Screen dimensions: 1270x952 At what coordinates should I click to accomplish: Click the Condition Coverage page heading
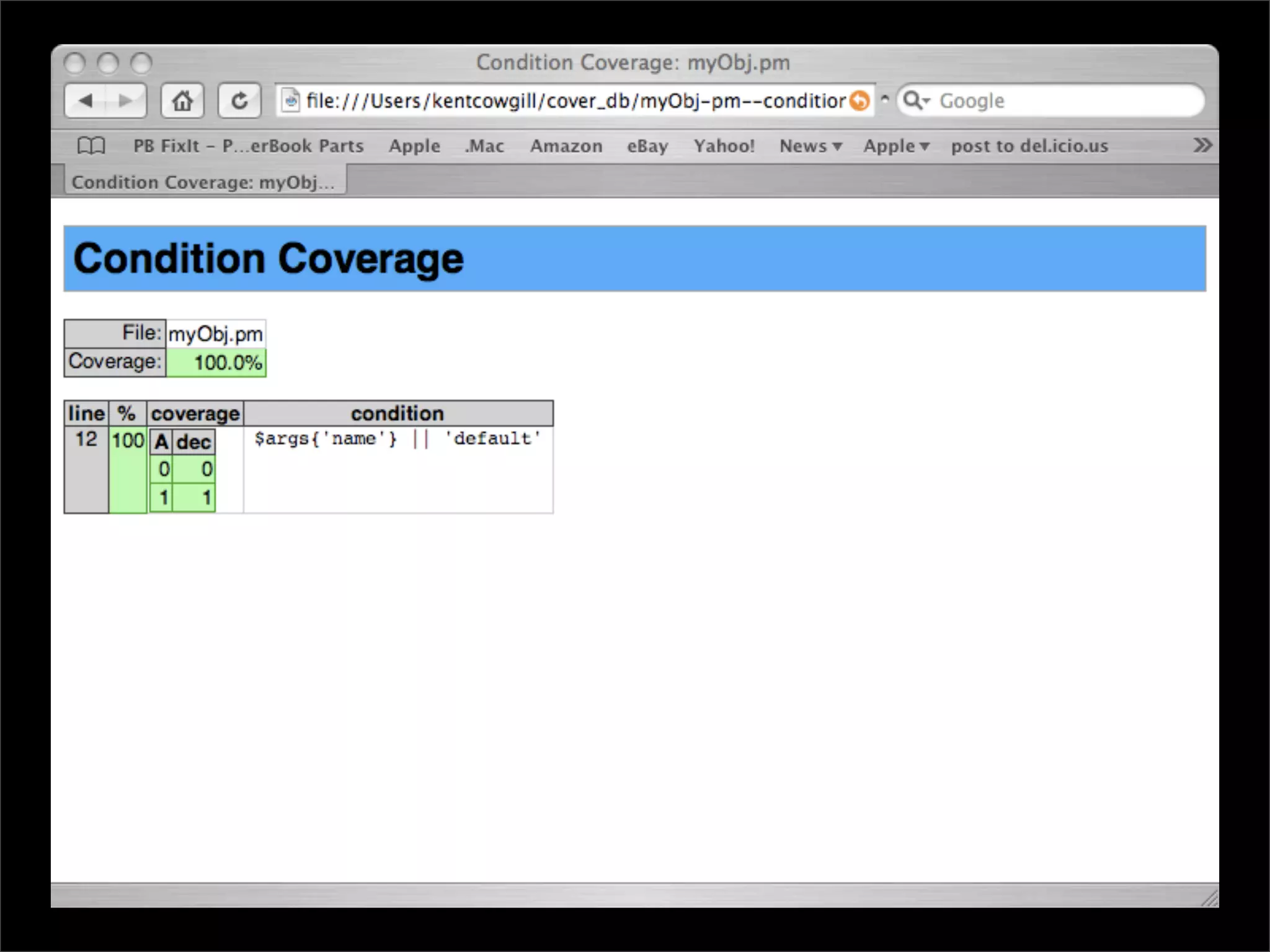(268, 258)
